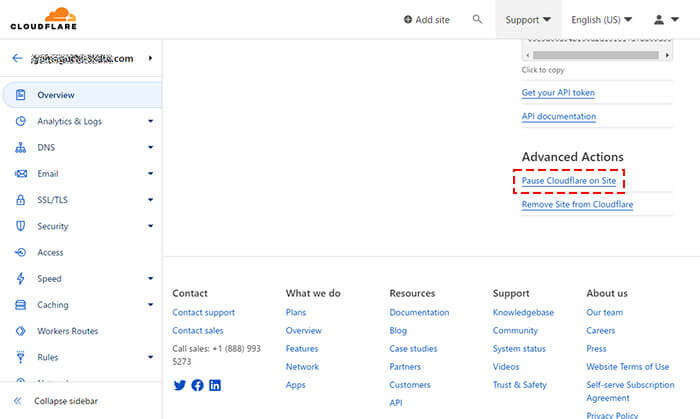Open Network under What we do
This screenshot has height=419, width=700.
tap(302, 367)
